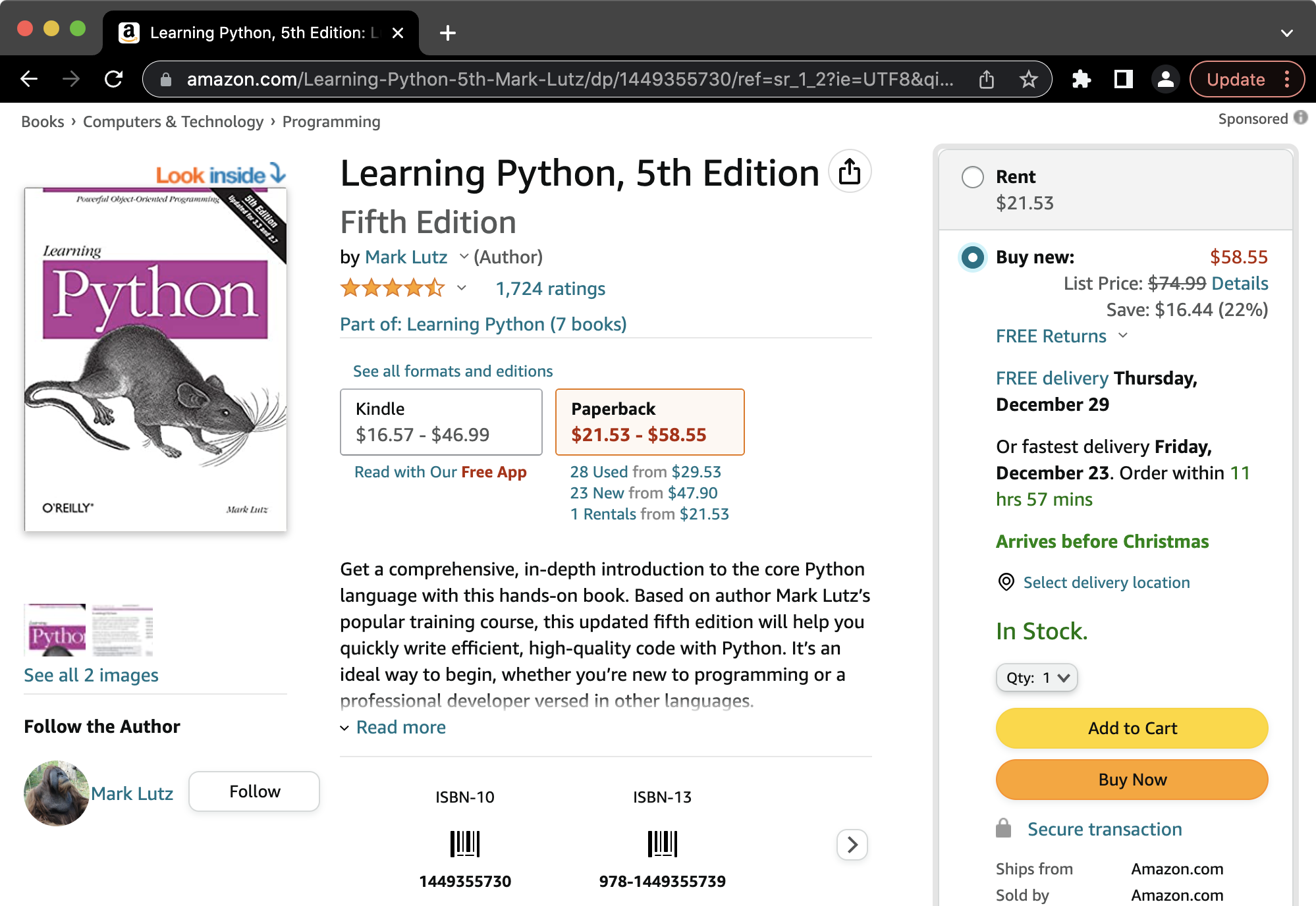This screenshot has width=1316, height=906.
Task: Expand the Mark Lutz author dropdown
Action: coord(464,257)
